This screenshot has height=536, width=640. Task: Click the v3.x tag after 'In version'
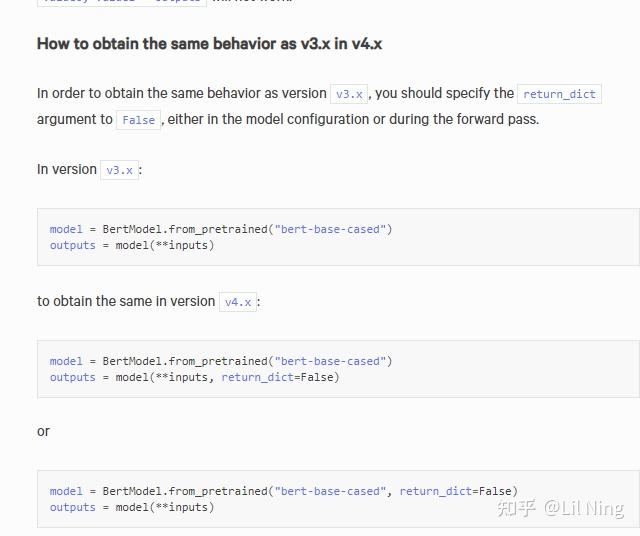pyautogui.click(x=120, y=170)
